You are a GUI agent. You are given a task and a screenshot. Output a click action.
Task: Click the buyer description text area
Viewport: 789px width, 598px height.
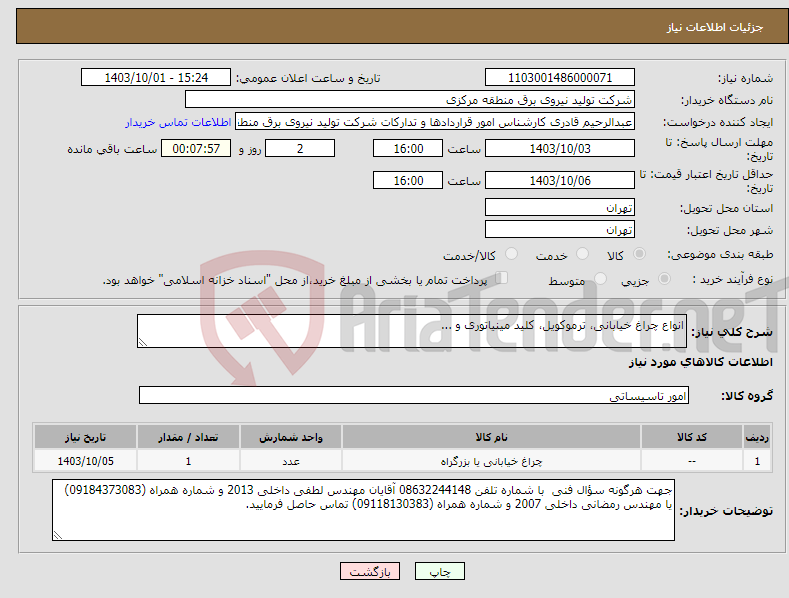tap(363, 510)
